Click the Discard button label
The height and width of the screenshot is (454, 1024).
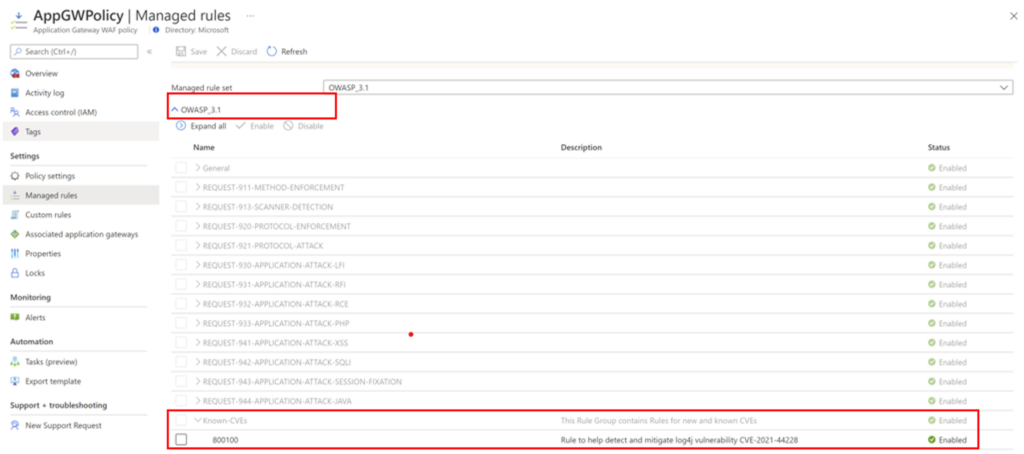pyautogui.click(x=244, y=52)
